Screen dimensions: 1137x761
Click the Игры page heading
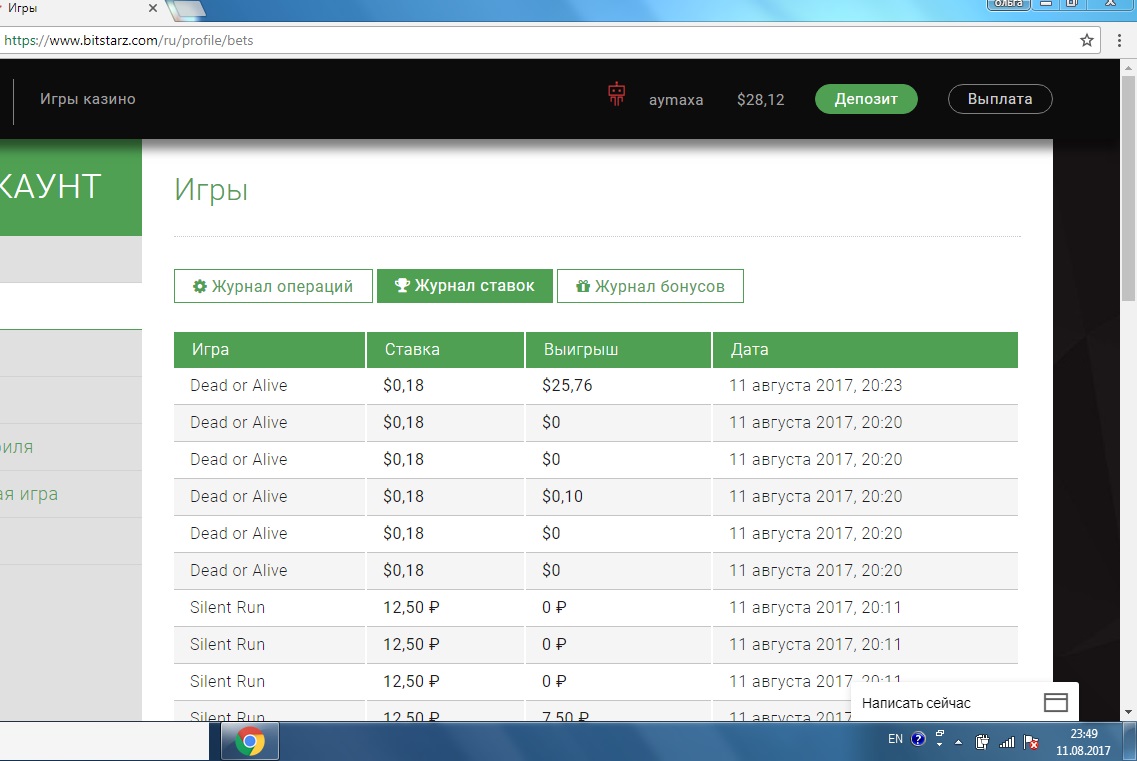pos(211,190)
